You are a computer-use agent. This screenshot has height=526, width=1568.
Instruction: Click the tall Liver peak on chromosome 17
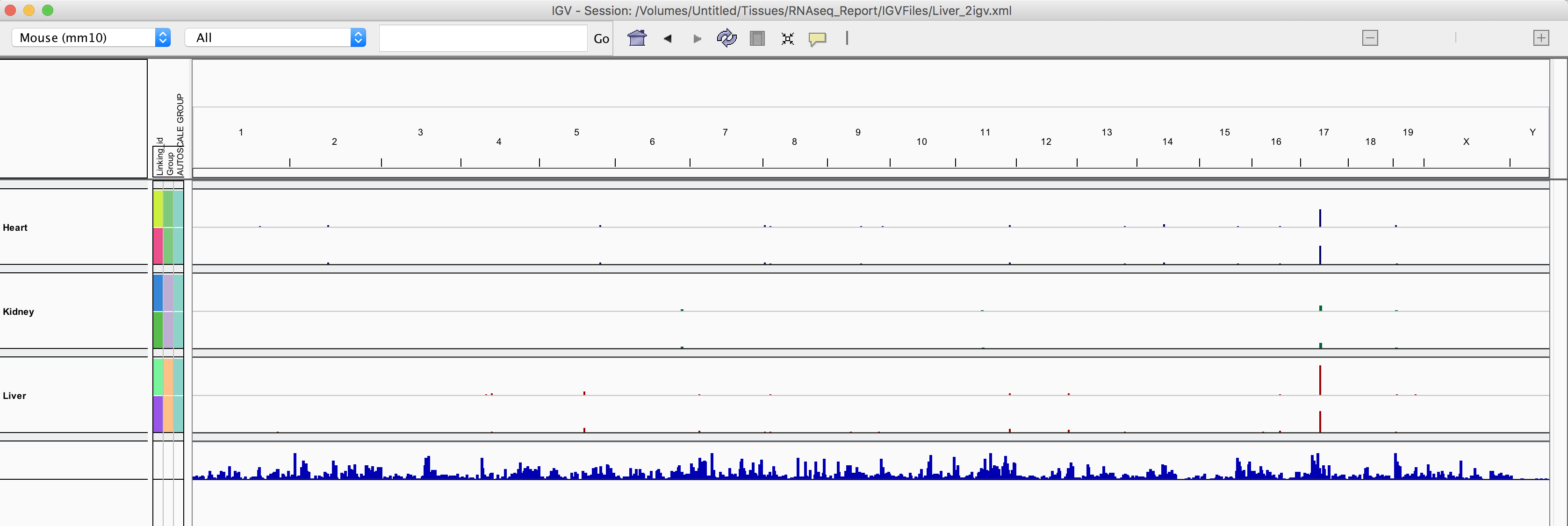pyautogui.click(x=1320, y=380)
